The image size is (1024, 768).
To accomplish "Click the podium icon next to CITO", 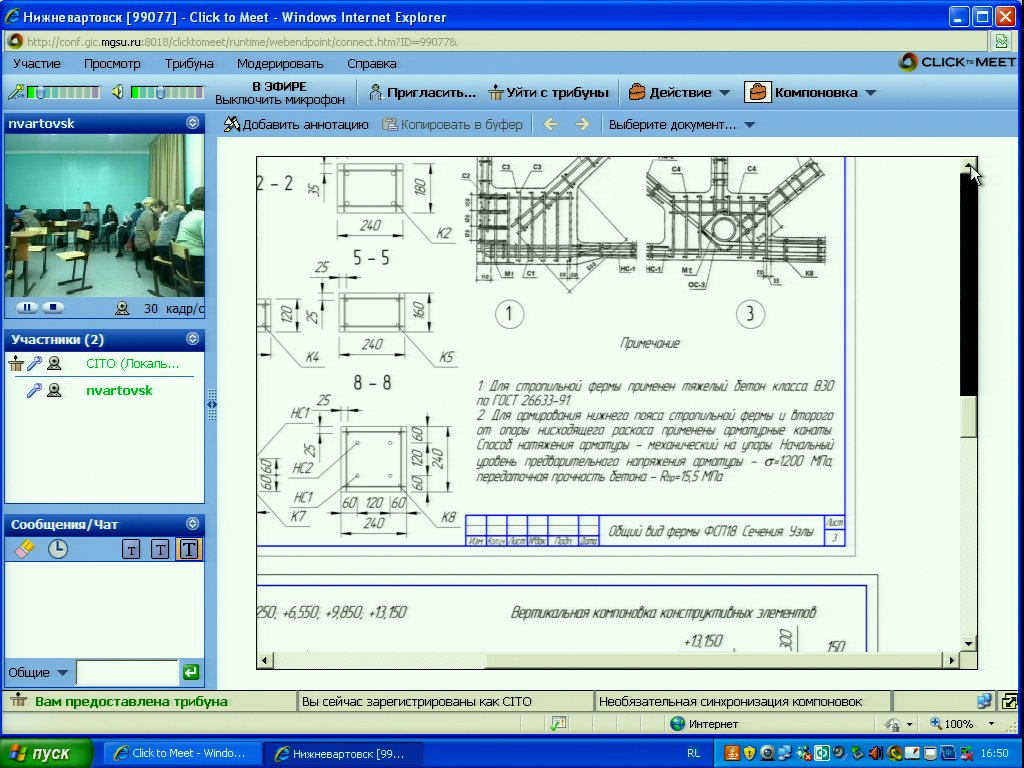I will pyautogui.click(x=16, y=364).
